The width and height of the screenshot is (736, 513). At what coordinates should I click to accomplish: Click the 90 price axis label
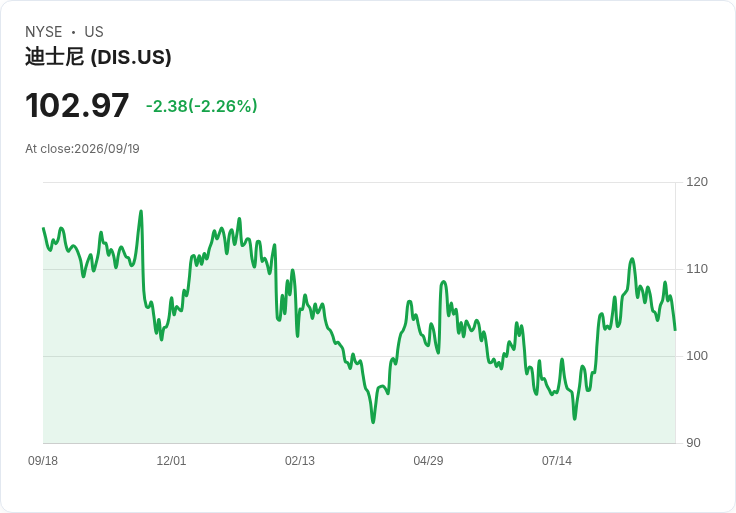[x=693, y=443]
